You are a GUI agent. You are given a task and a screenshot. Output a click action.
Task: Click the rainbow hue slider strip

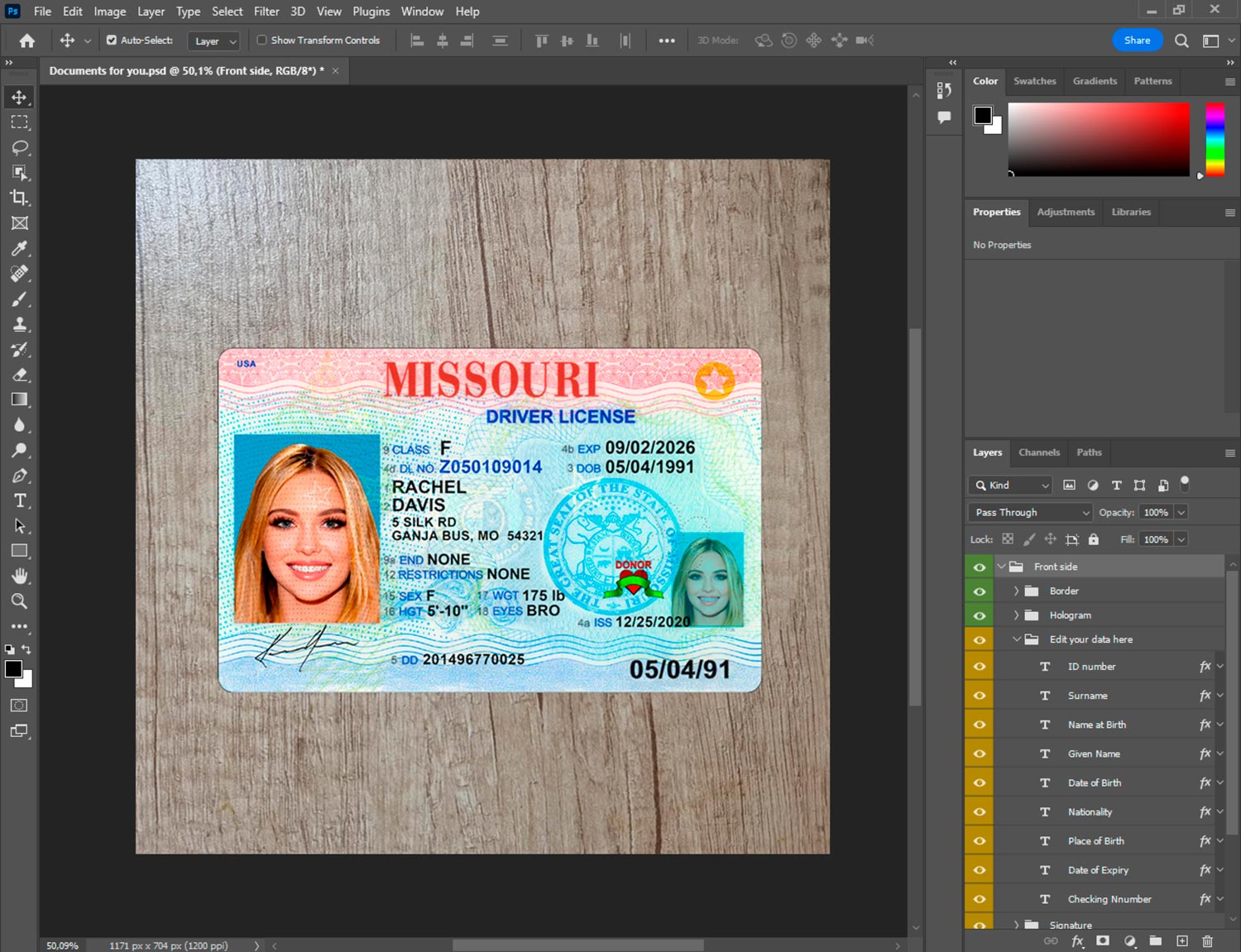1214,139
